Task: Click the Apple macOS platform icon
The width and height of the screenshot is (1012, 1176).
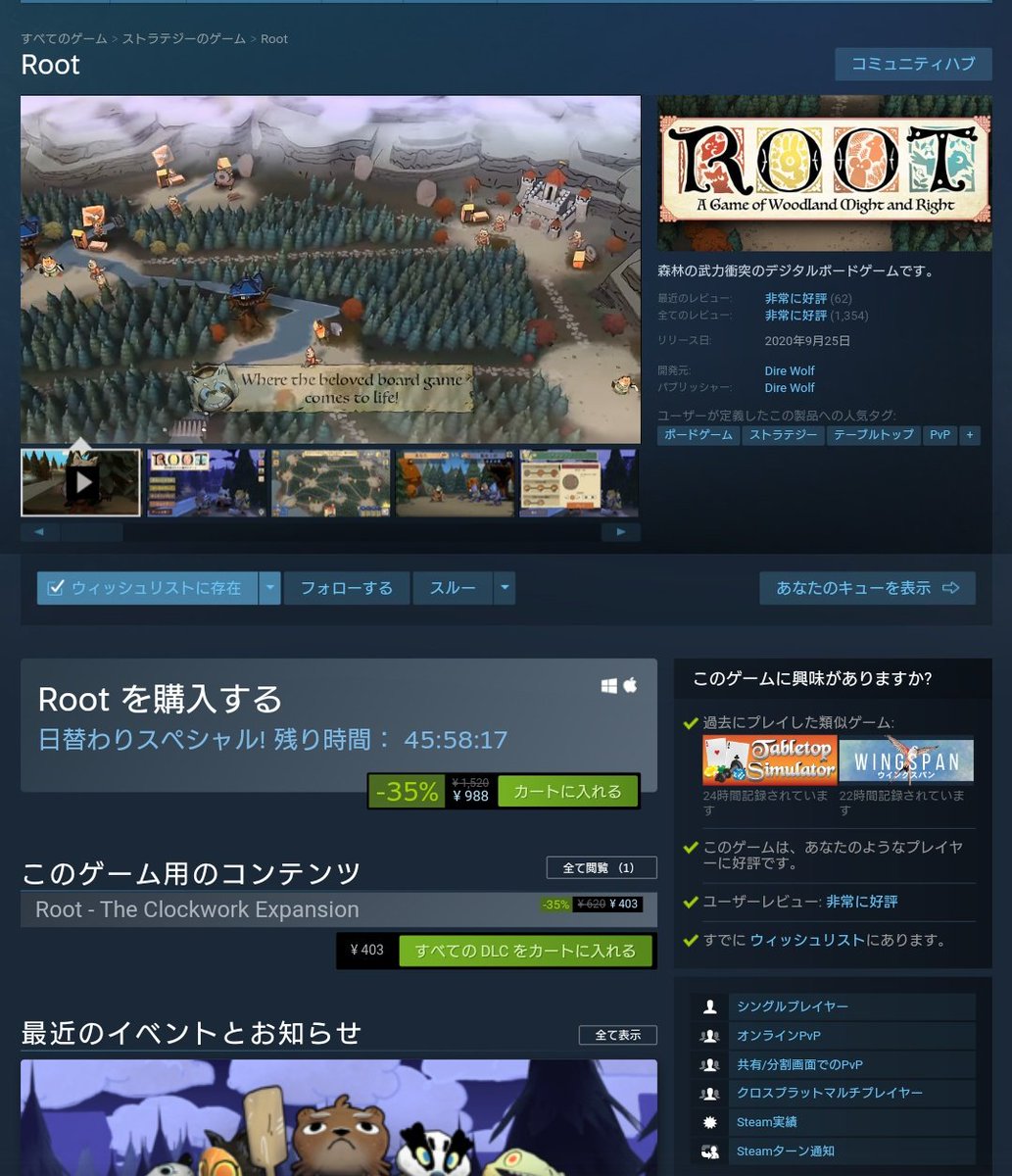Action: point(630,686)
